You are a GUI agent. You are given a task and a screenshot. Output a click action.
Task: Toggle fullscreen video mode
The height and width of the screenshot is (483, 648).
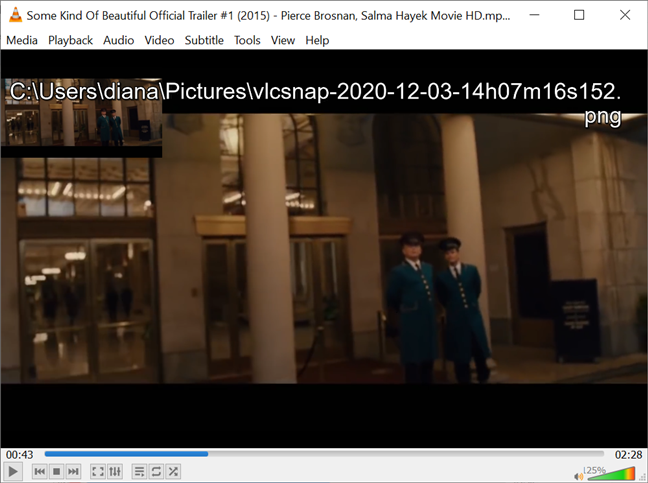[98, 471]
